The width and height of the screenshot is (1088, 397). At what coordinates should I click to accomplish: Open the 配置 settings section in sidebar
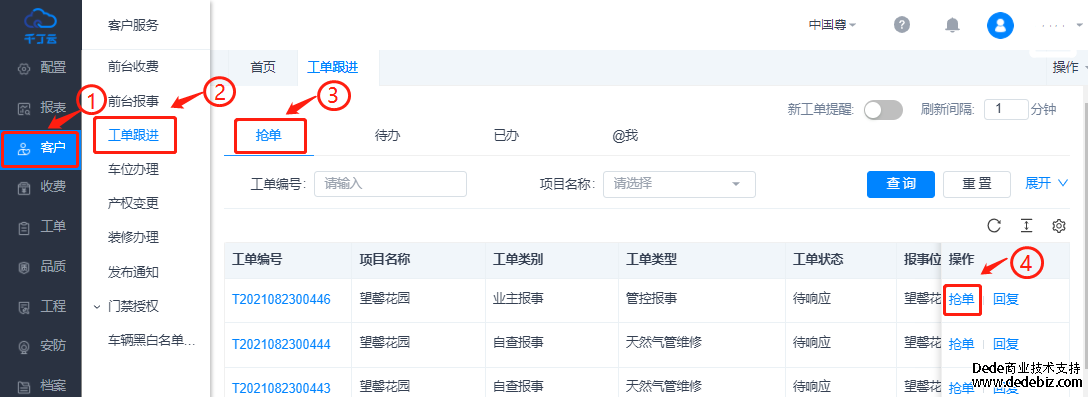click(x=41, y=68)
